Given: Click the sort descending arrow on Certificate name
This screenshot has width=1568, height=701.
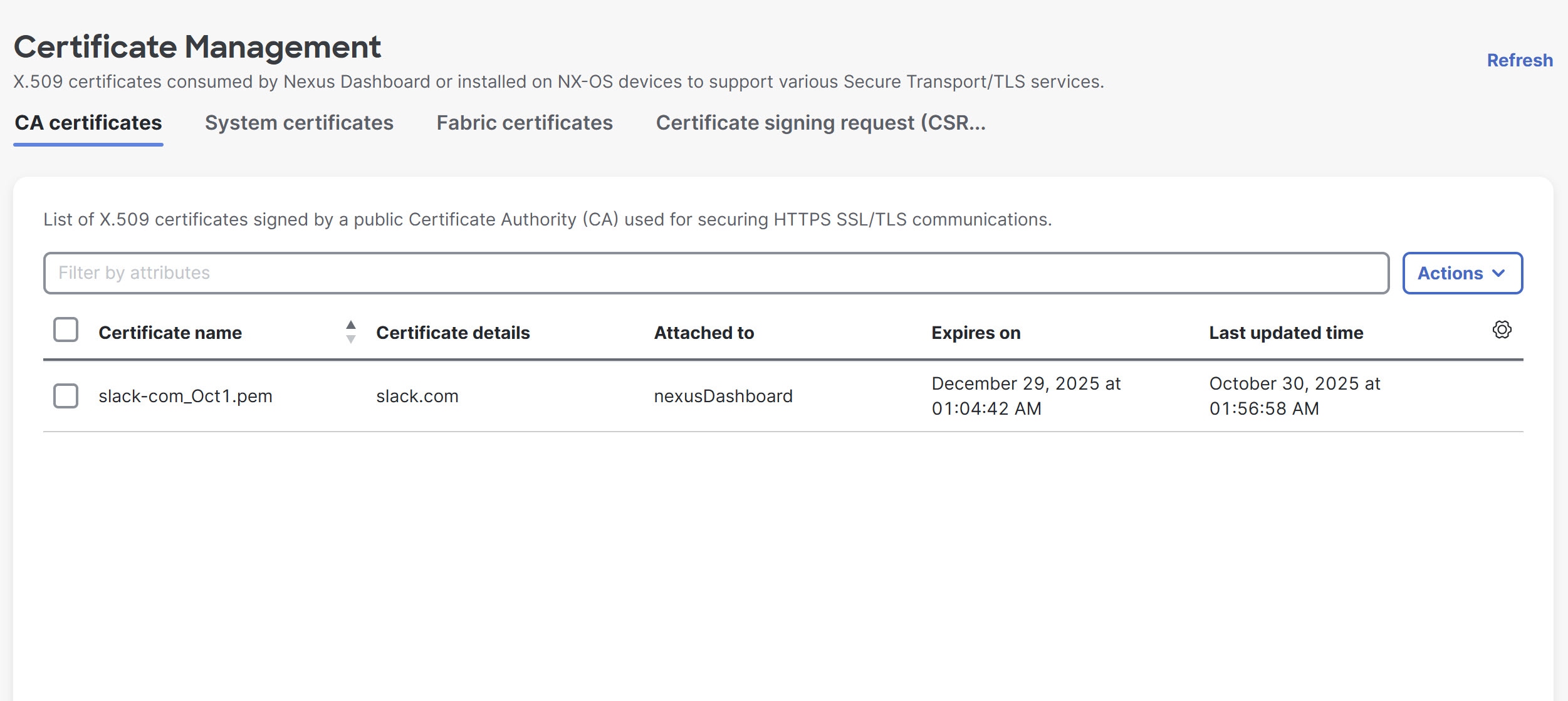Looking at the screenshot, I should [x=350, y=338].
